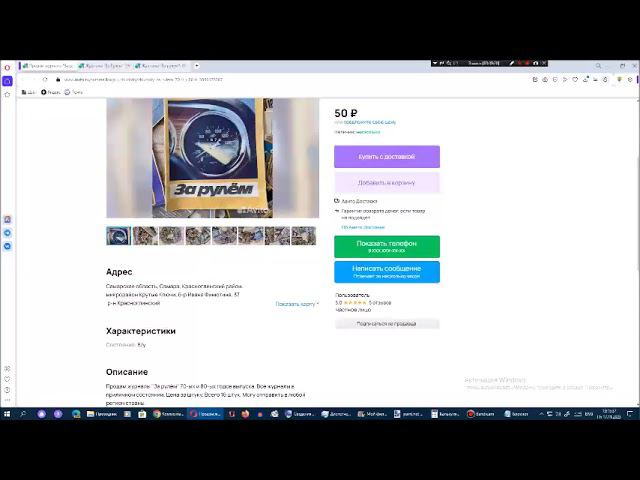Screen dimensions: 640x480
Task: Open the Windows Start menu
Action: (x=7, y=414)
